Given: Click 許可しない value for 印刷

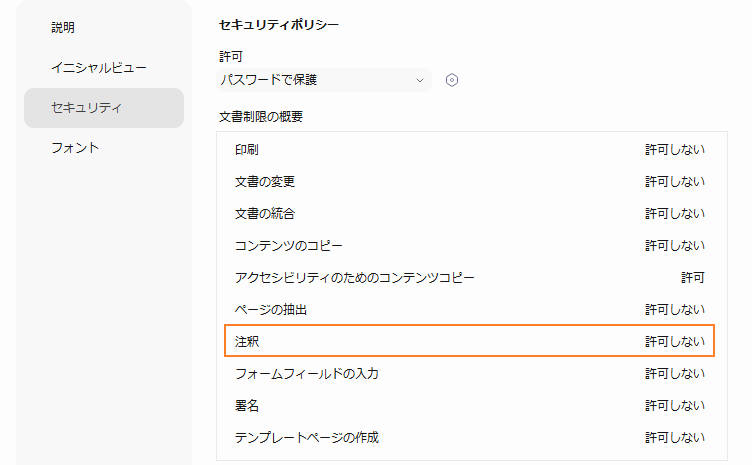Looking at the screenshot, I should (x=674, y=150).
